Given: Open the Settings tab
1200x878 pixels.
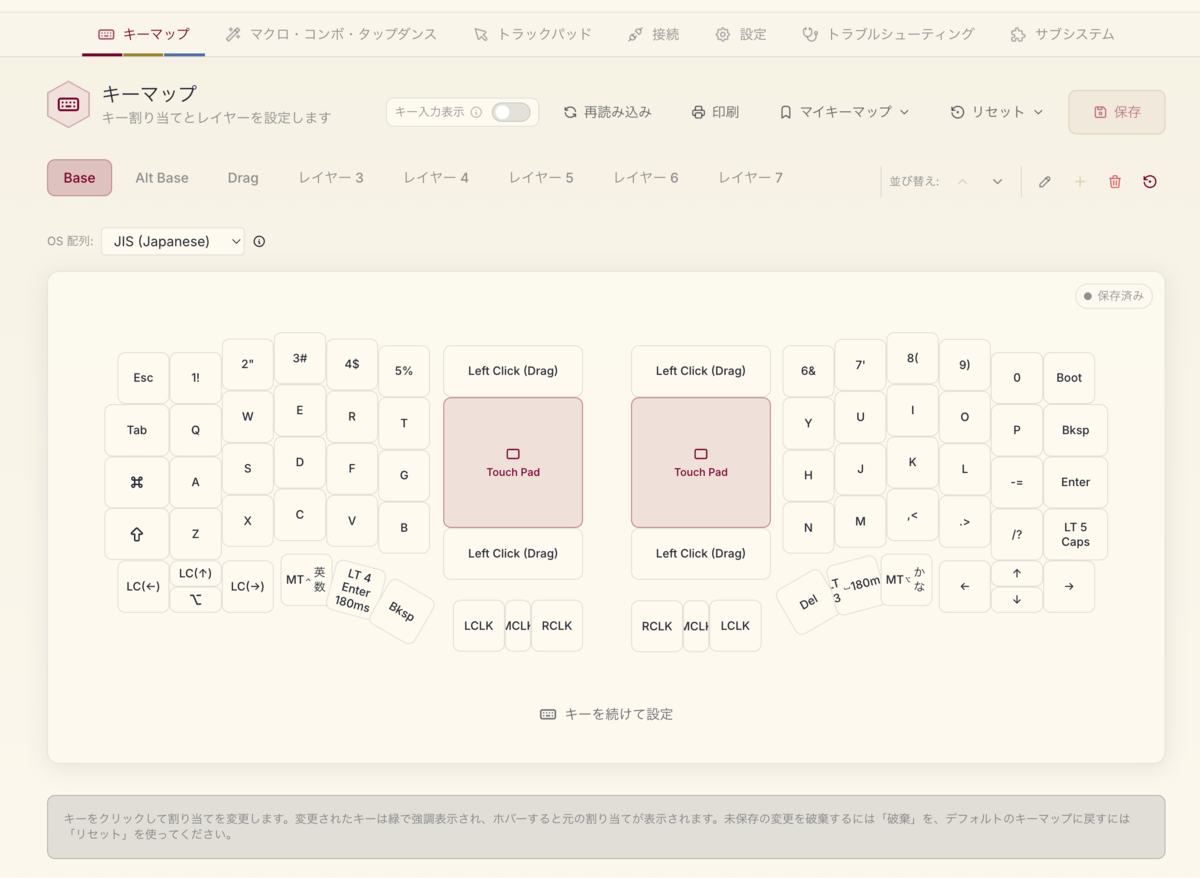Looking at the screenshot, I should click(x=741, y=34).
